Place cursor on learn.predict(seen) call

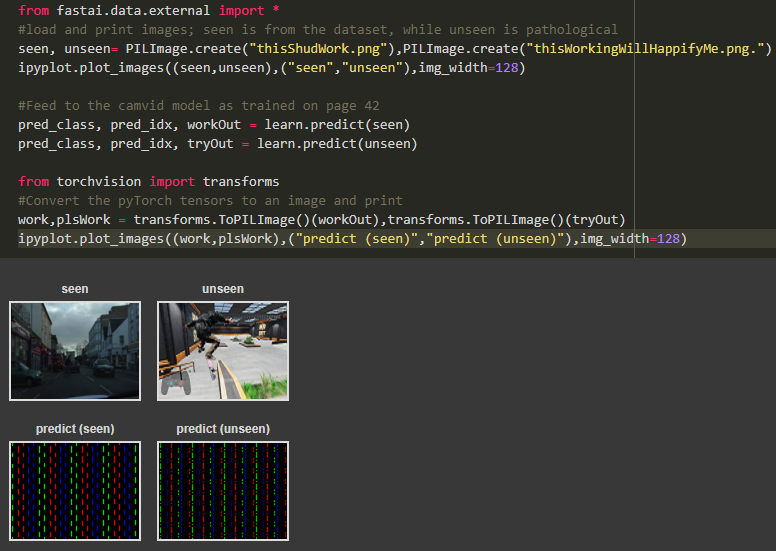337,124
